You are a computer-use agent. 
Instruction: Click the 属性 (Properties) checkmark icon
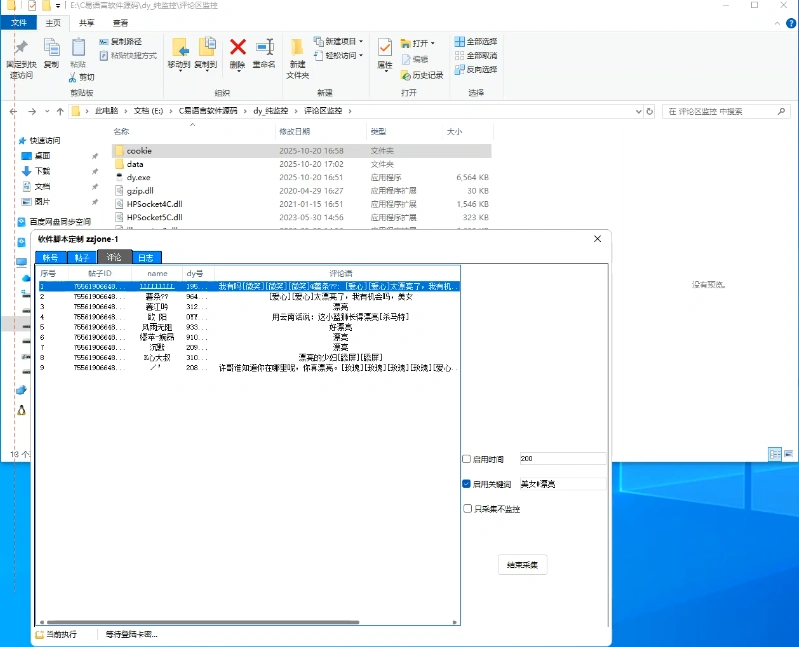click(x=385, y=50)
